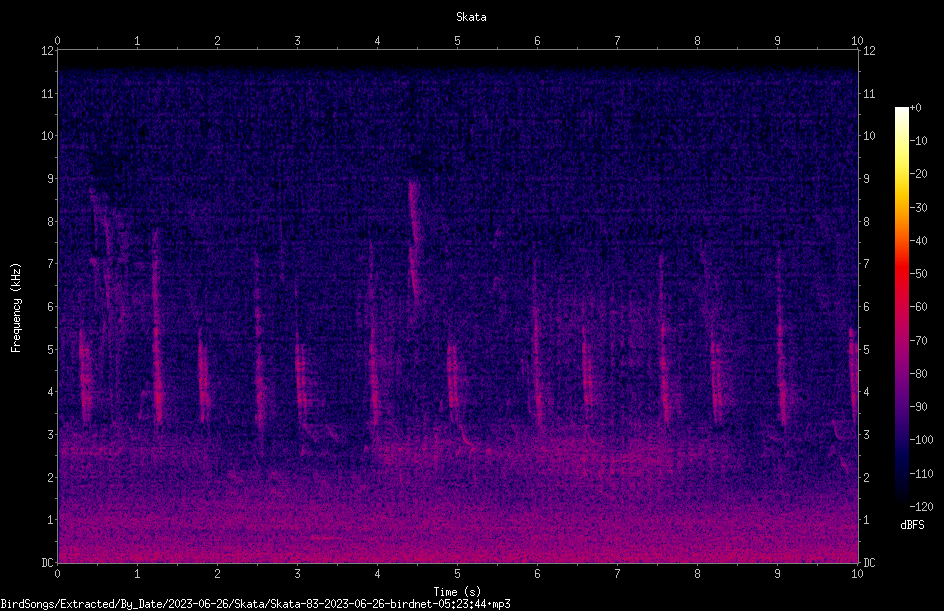Click the "1" label on the right frequency axis
Image resolution: width=944 pixels, height=611 pixels.
(x=866, y=520)
